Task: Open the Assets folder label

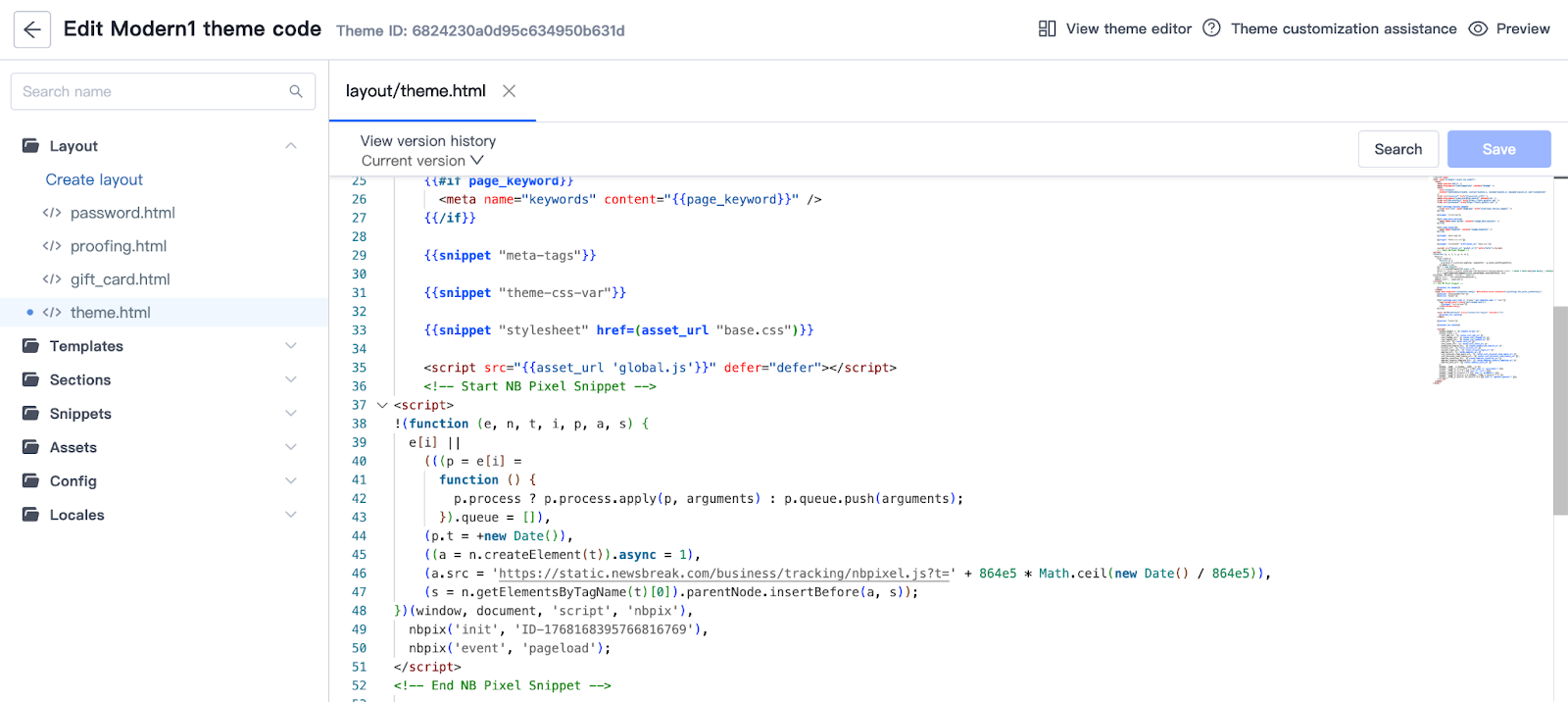Action: [x=73, y=447]
